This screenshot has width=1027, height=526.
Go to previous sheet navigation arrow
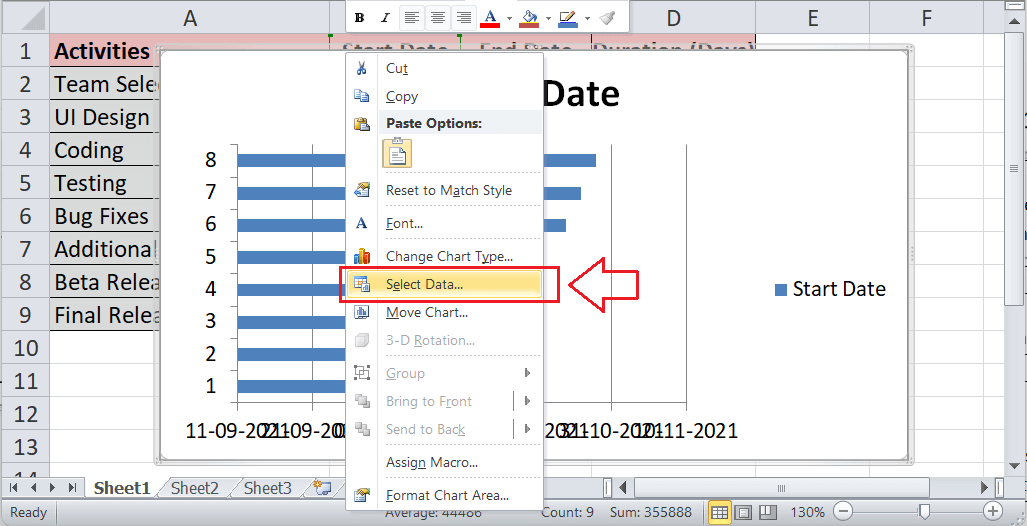point(33,488)
